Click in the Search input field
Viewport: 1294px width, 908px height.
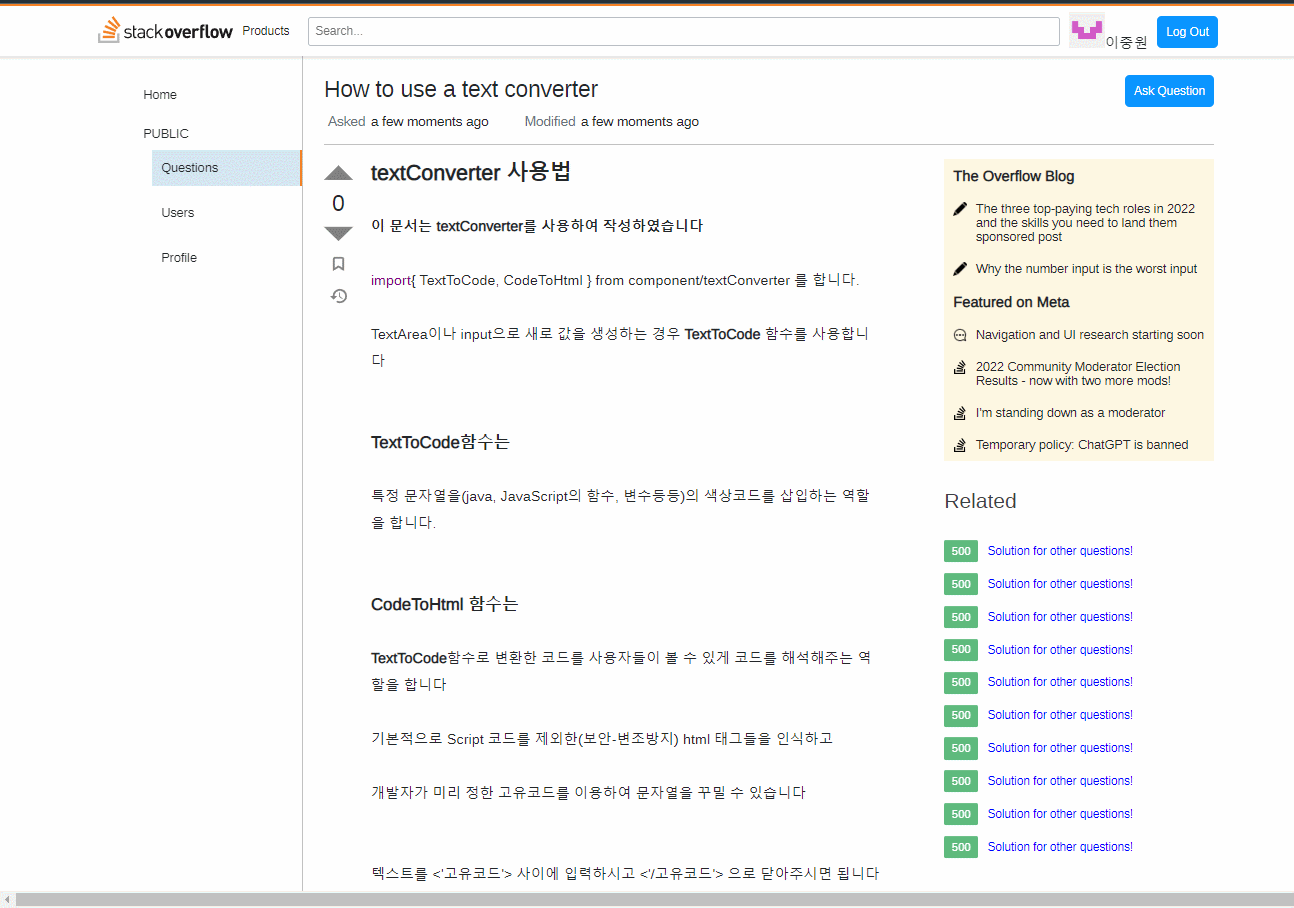point(684,31)
